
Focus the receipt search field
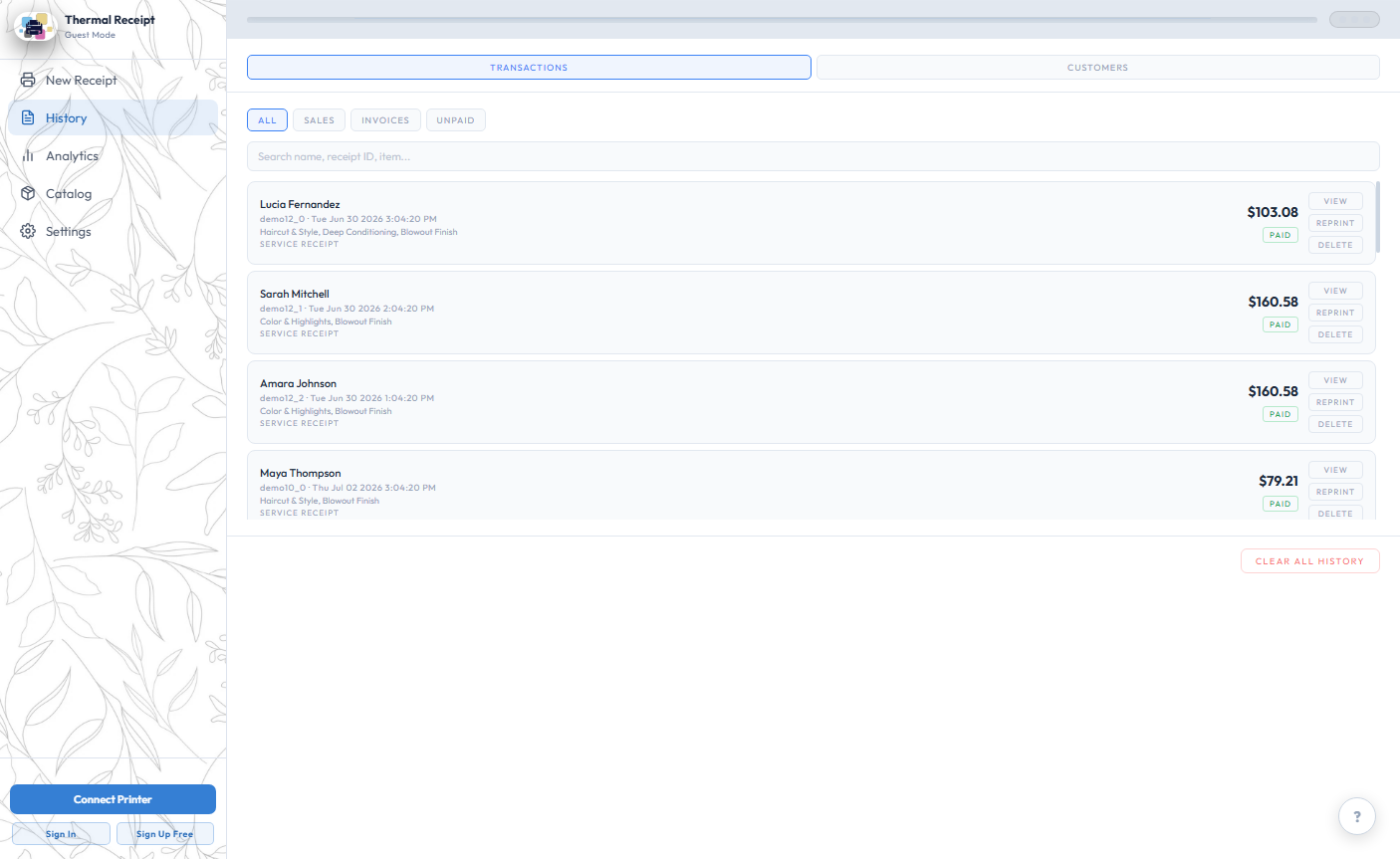coord(813,156)
